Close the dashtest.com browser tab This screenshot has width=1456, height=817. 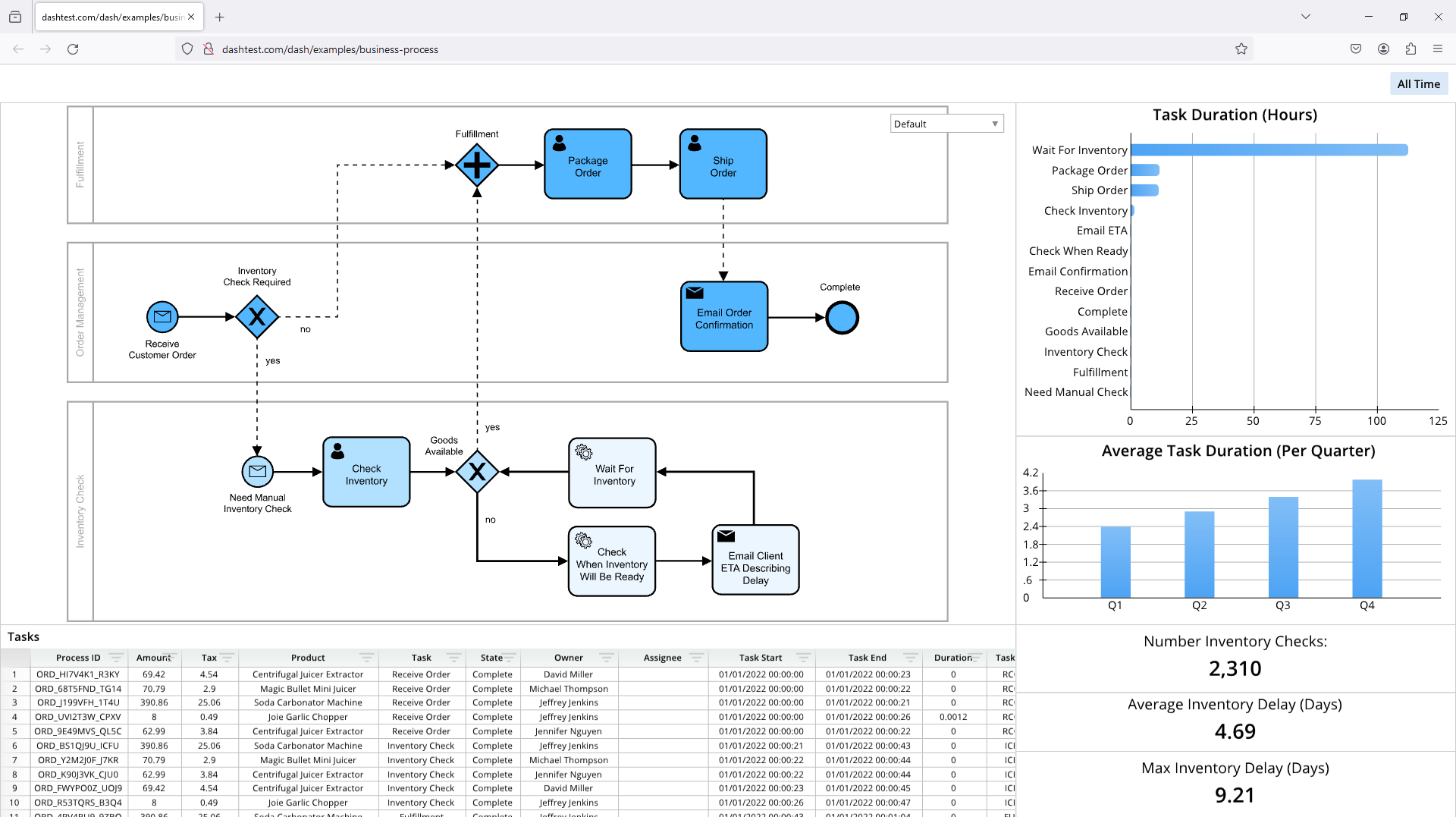point(191,17)
